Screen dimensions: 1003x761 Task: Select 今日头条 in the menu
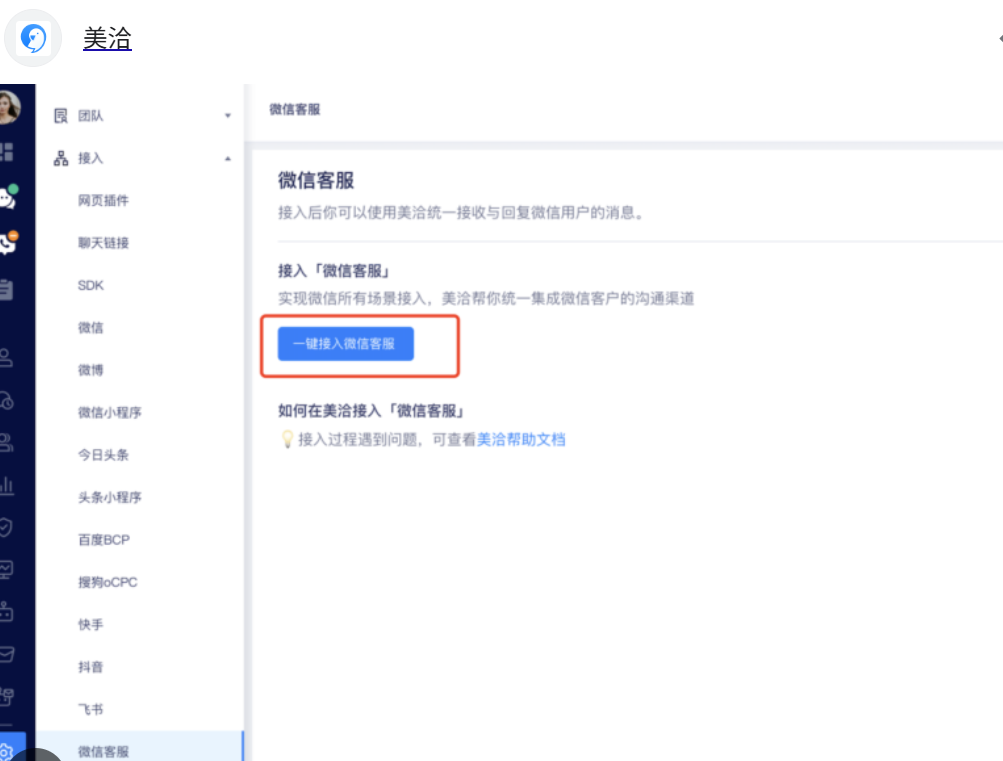click(103, 455)
